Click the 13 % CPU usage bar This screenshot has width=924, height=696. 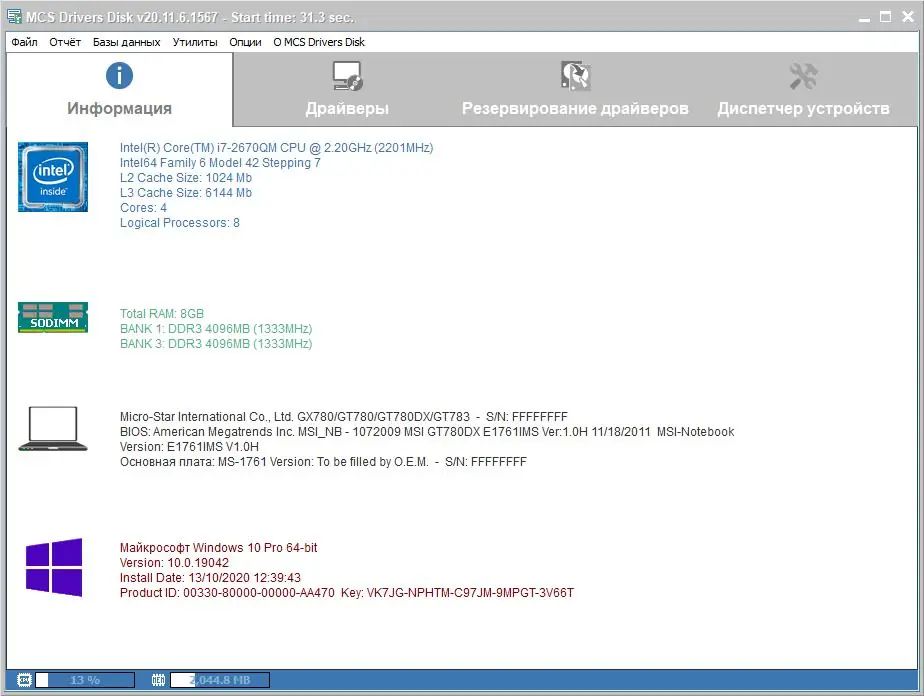(85, 680)
